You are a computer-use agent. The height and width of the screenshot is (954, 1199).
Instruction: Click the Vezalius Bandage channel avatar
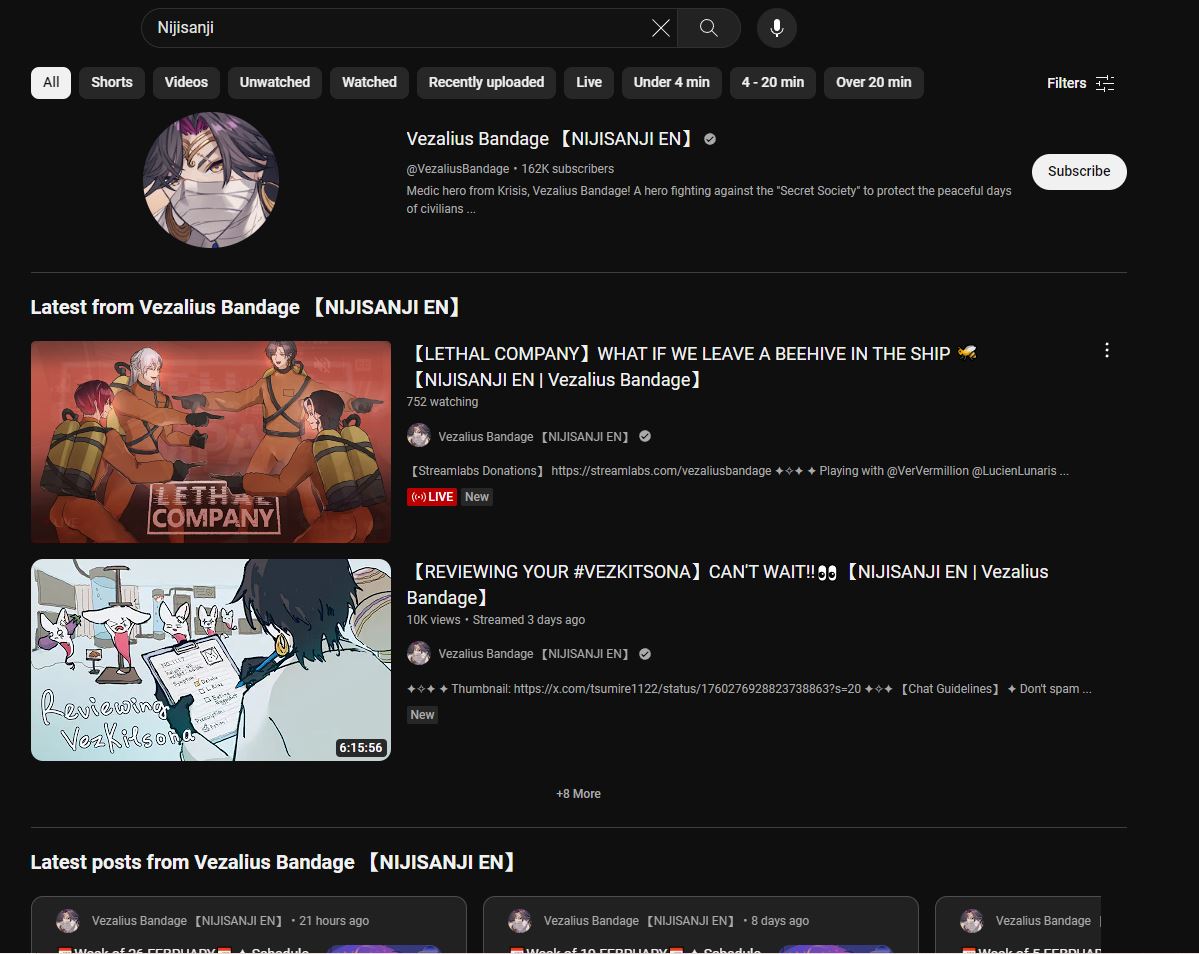[x=211, y=180]
